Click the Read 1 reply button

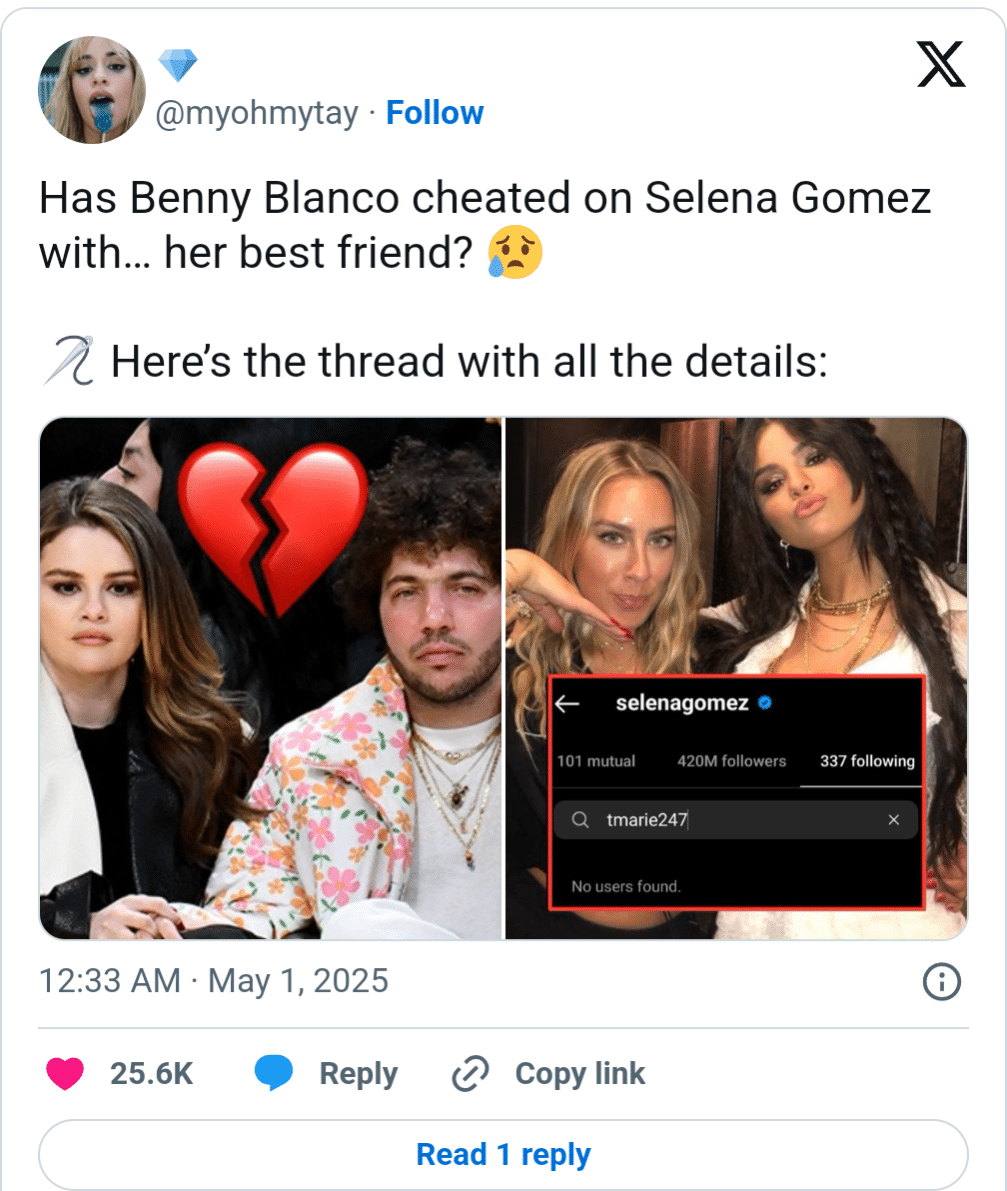coord(503,1154)
